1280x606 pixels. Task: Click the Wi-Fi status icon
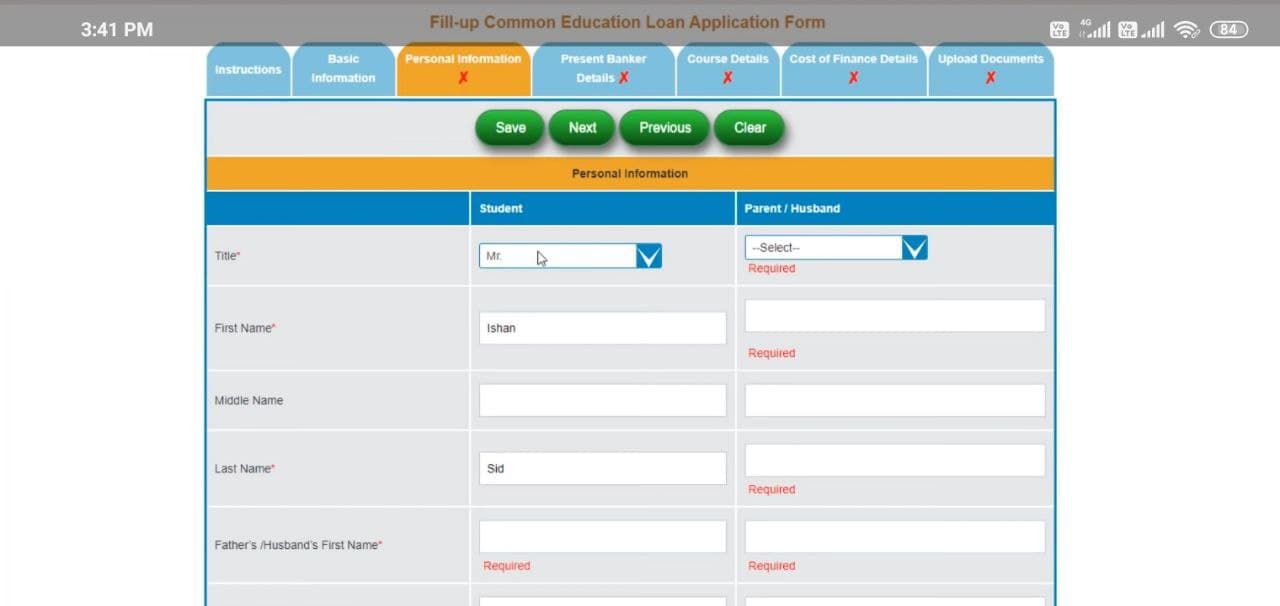click(x=1187, y=29)
